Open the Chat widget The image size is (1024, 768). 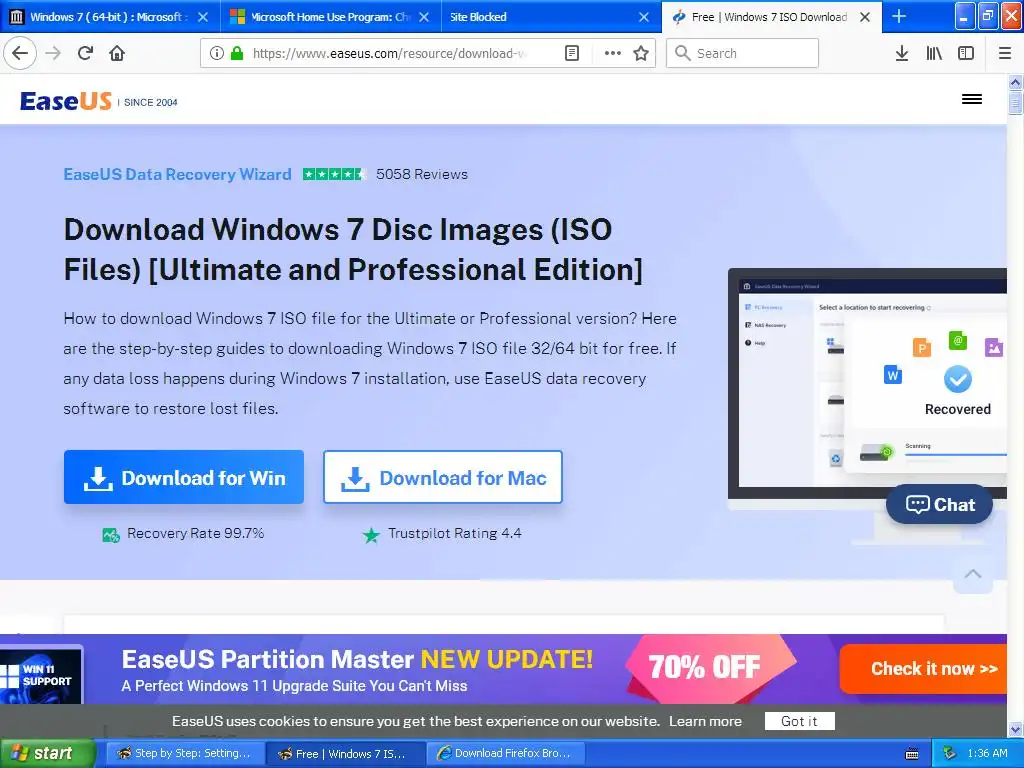[x=940, y=504]
